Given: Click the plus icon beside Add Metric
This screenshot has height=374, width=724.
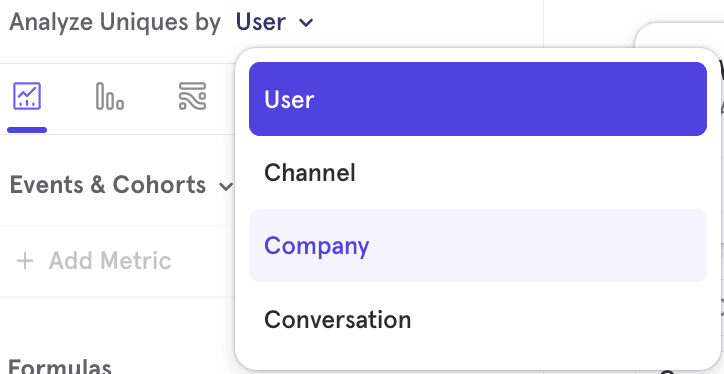Looking at the screenshot, I should 25,261.
